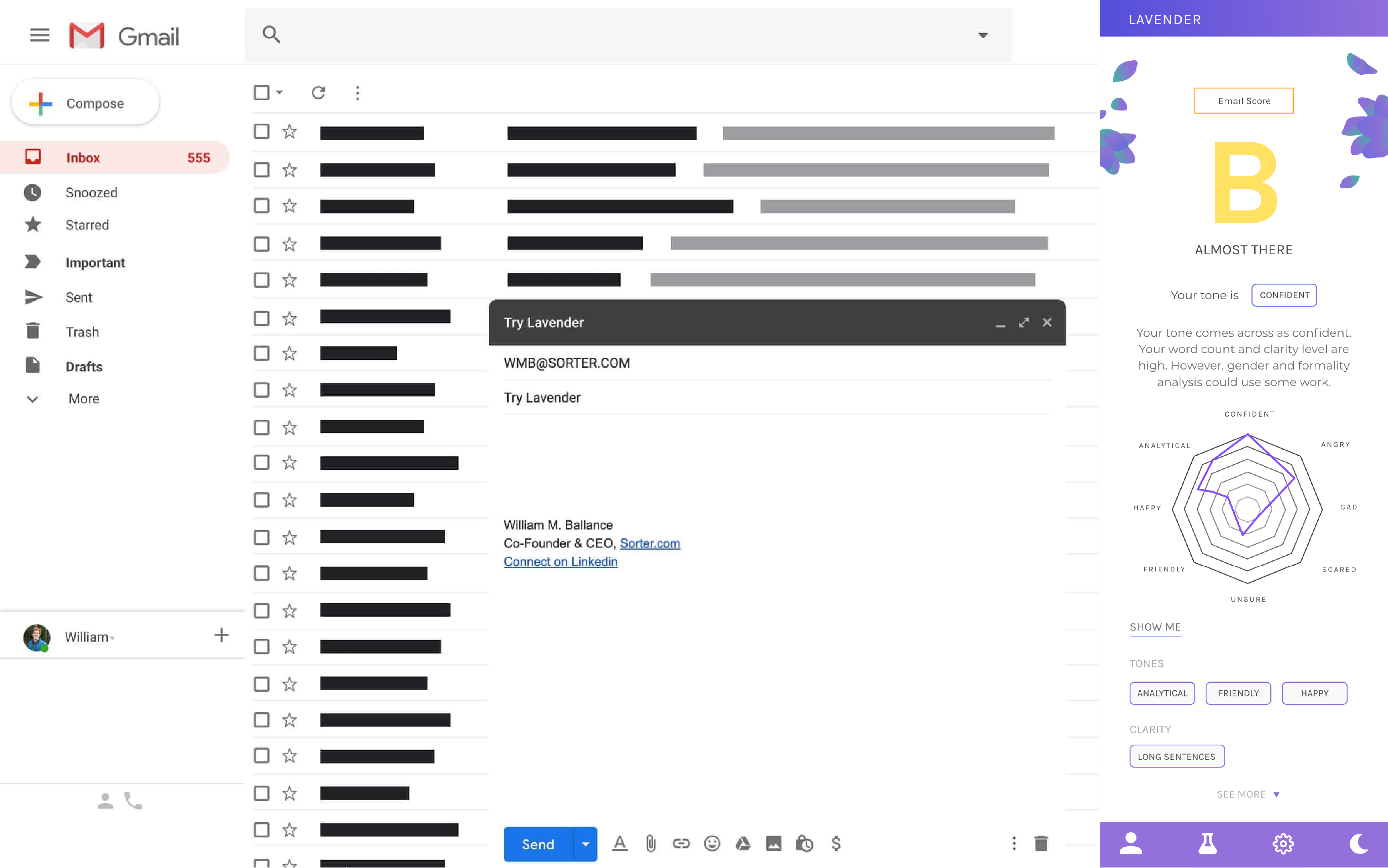Go to the Drafts folder

pyautogui.click(x=84, y=366)
